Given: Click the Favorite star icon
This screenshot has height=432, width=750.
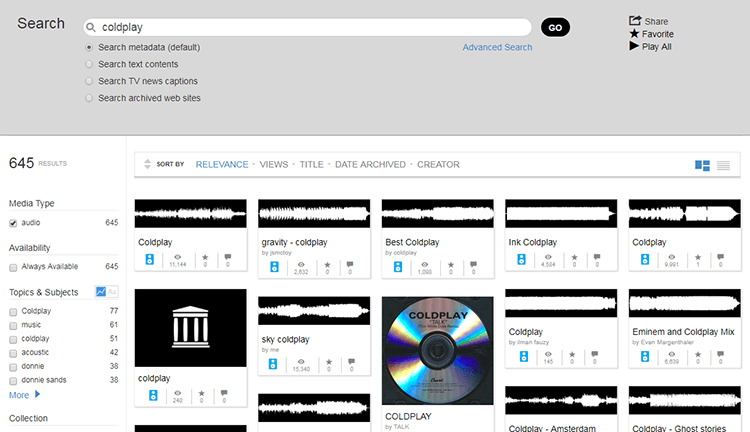Looking at the screenshot, I should pos(634,33).
